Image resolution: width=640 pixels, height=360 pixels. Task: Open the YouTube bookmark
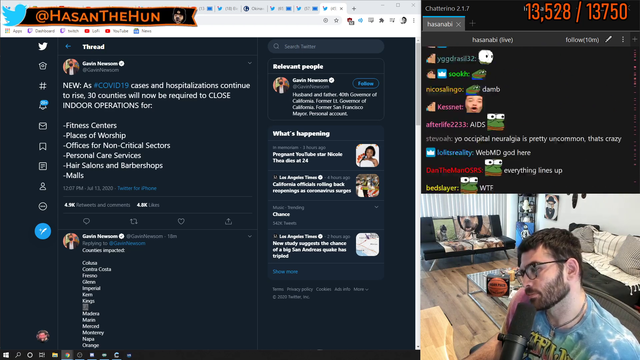tap(117, 31)
